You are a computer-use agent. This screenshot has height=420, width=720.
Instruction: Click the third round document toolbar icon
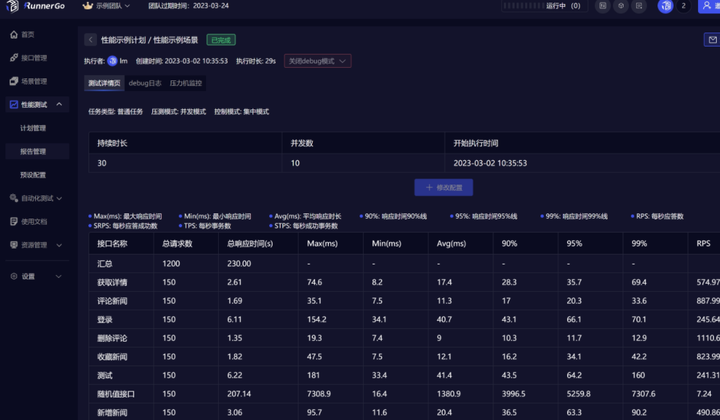tap(639, 6)
